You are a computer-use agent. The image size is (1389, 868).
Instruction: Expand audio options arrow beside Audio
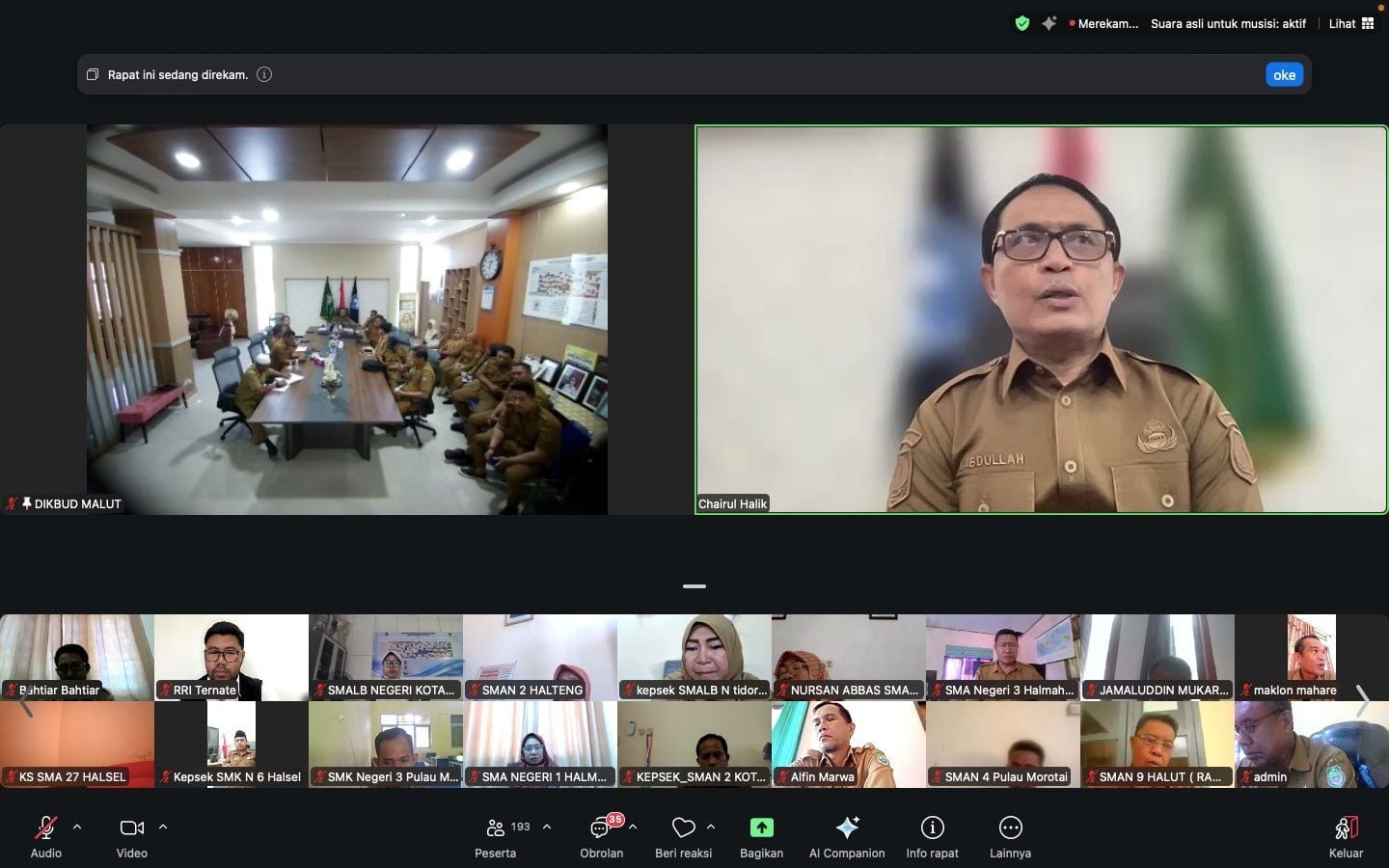77,827
